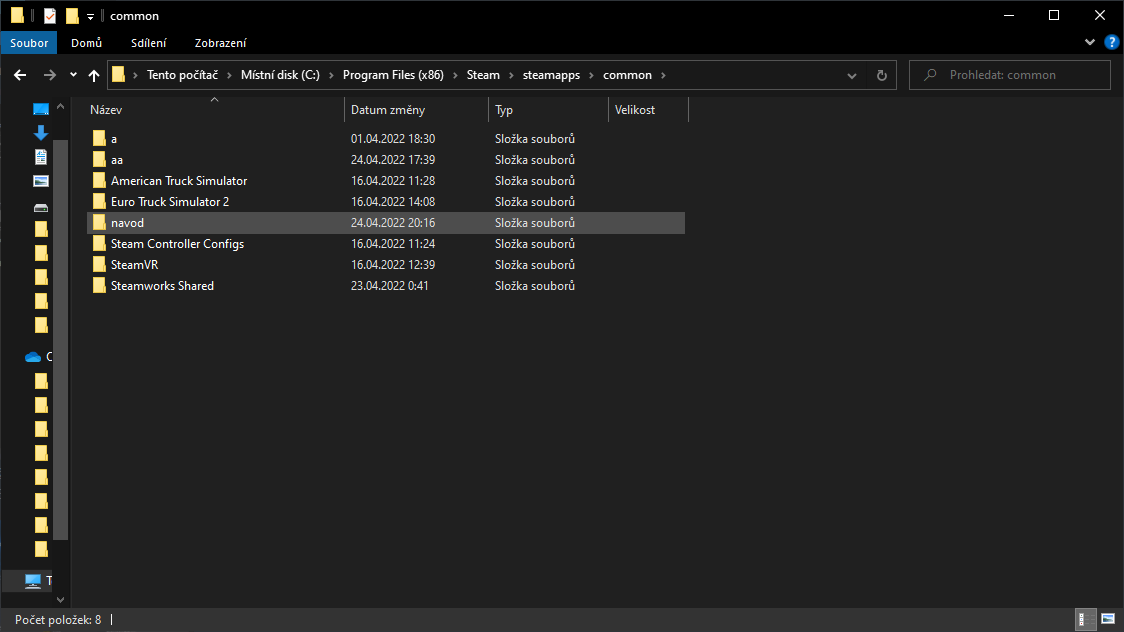
Task: Expand the ribbon with the chevron
Action: coord(1090,42)
